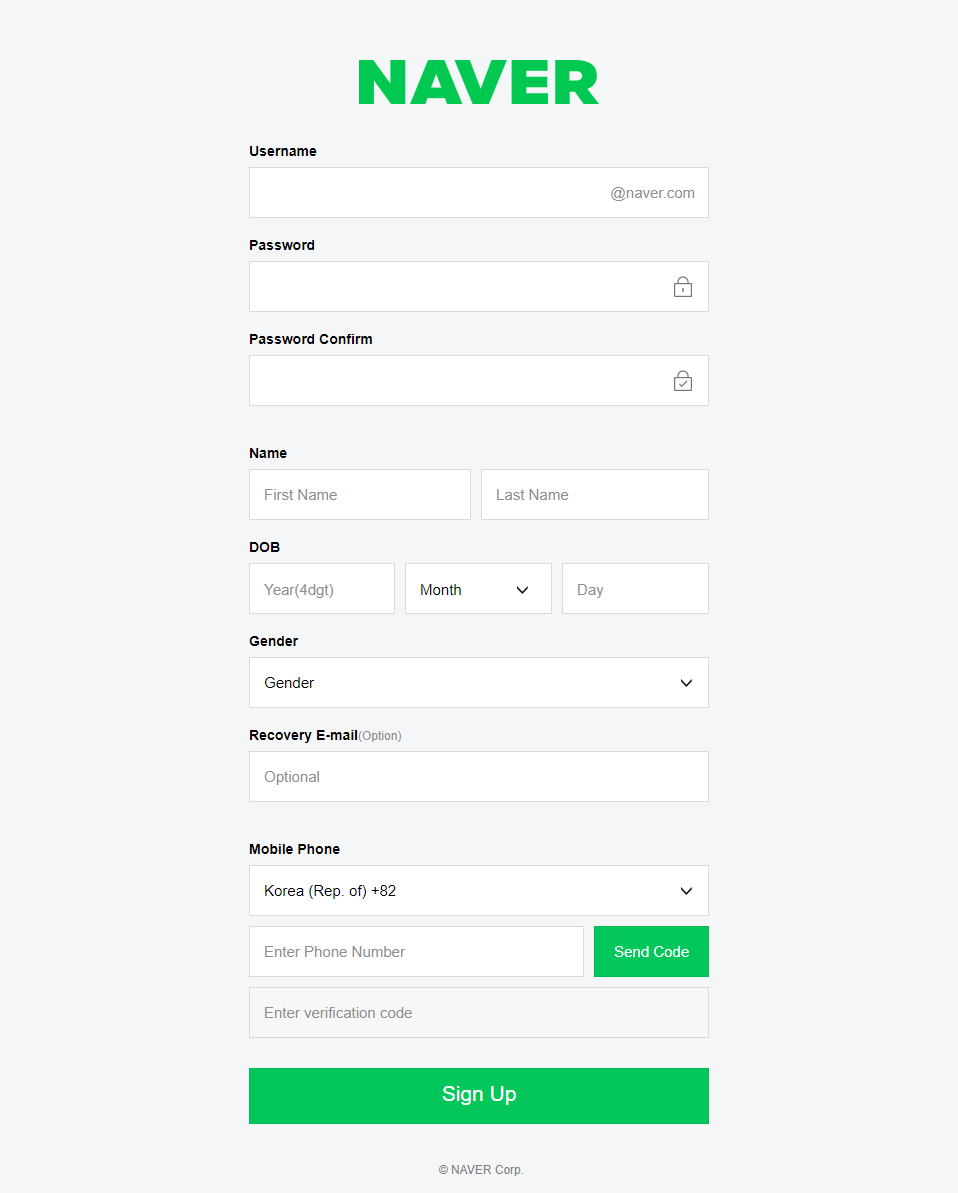
Task: Click the Gender dropdown chevron arrow
Action: click(686, 683)
